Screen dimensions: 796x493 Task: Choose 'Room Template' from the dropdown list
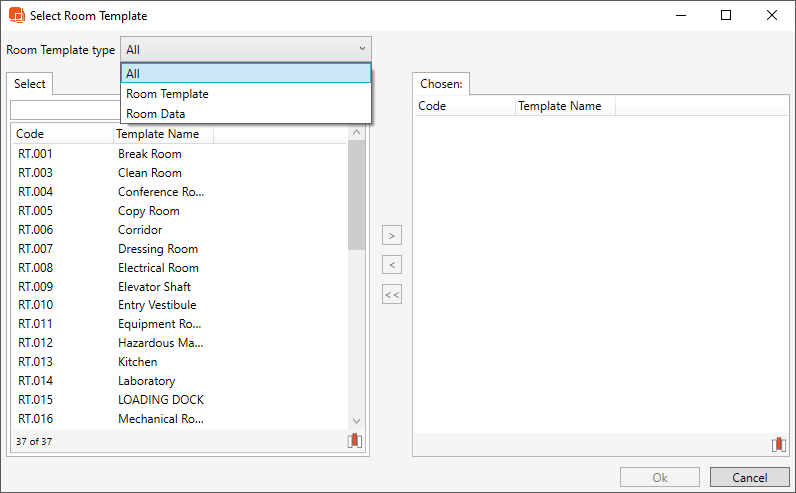click(167, 93)
